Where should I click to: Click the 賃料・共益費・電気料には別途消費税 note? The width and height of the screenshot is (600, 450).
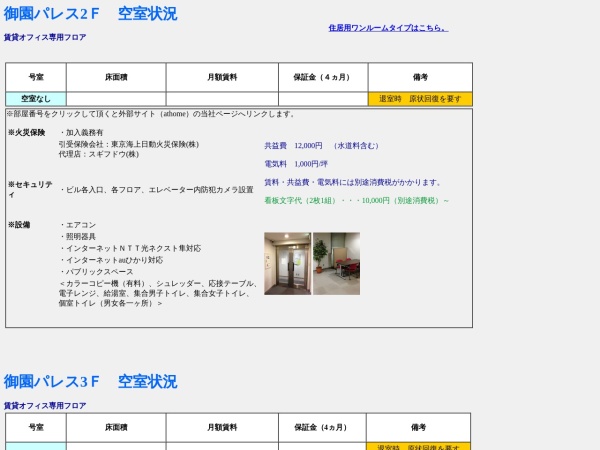pos(352,183)
